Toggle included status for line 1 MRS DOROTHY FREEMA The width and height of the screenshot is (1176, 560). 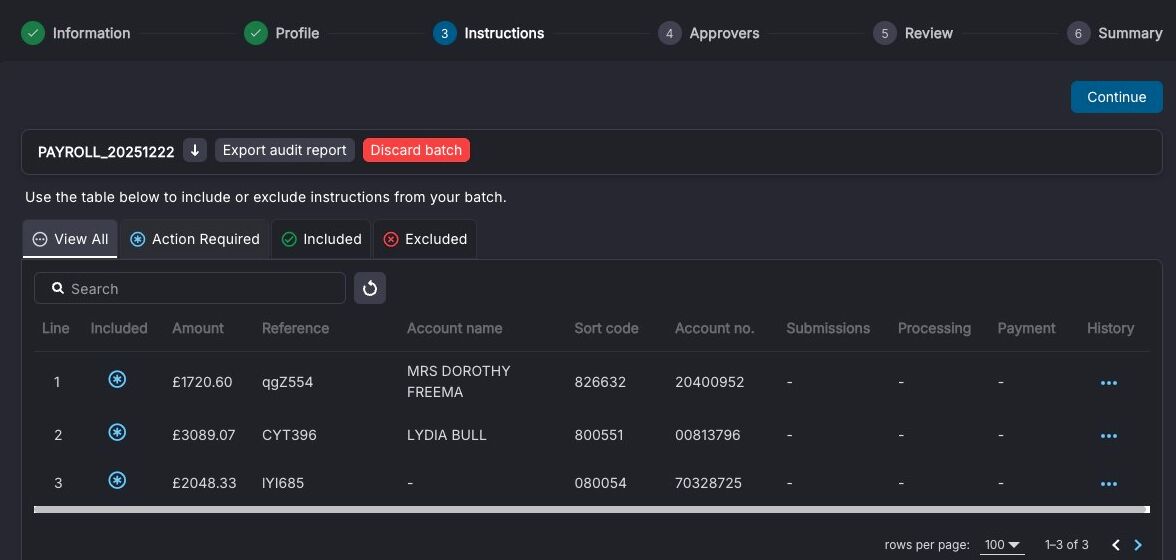click(x=117, y=379)
